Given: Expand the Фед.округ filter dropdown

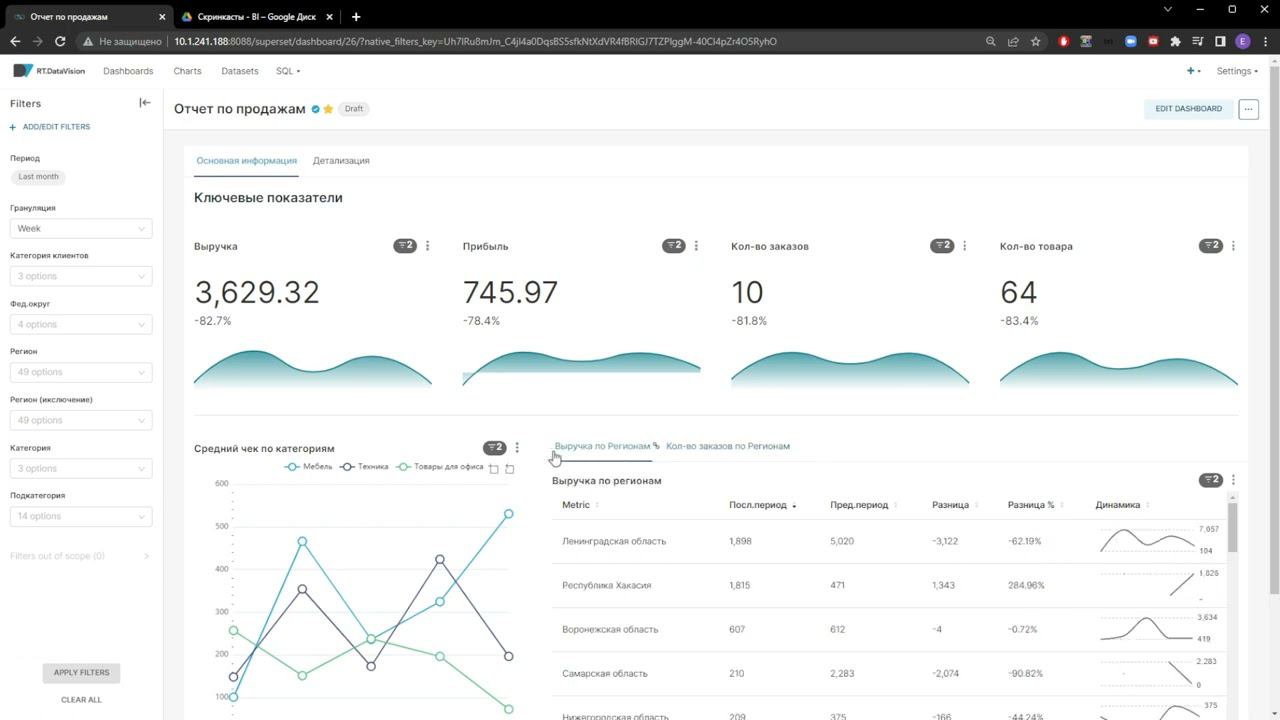Looking at the screenshot, I should click(x=81, y=324).
